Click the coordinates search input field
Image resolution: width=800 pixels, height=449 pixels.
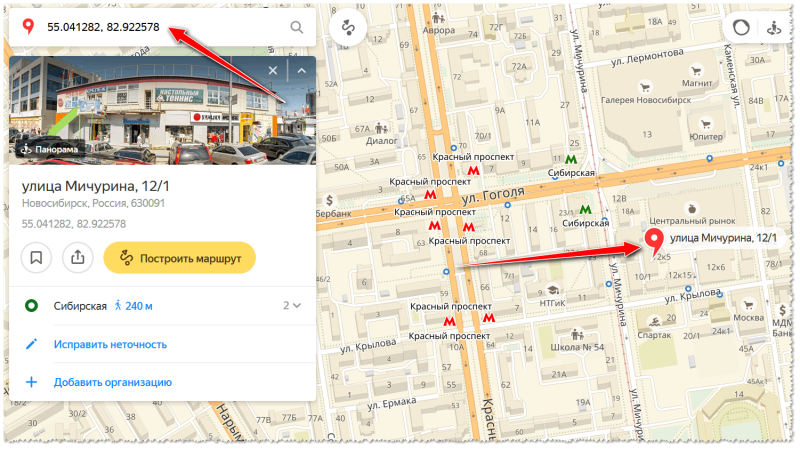click(162, 27)
